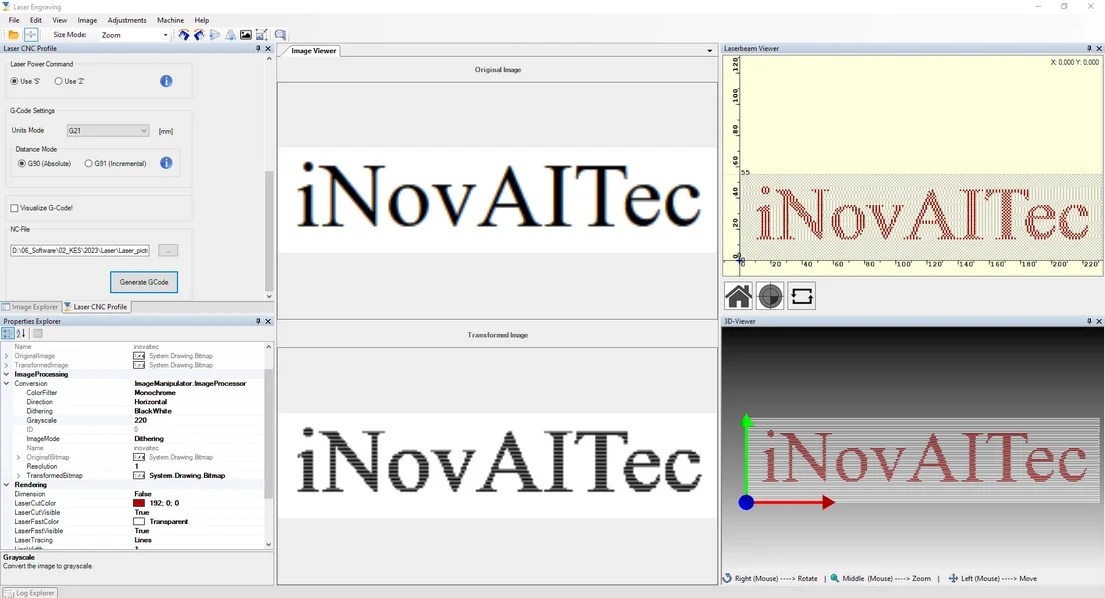Image resolution: width=1105 pixels, height=598 pixels.
Task: Click the flip horizontal toolbar icon
Action: click(214, 33)
